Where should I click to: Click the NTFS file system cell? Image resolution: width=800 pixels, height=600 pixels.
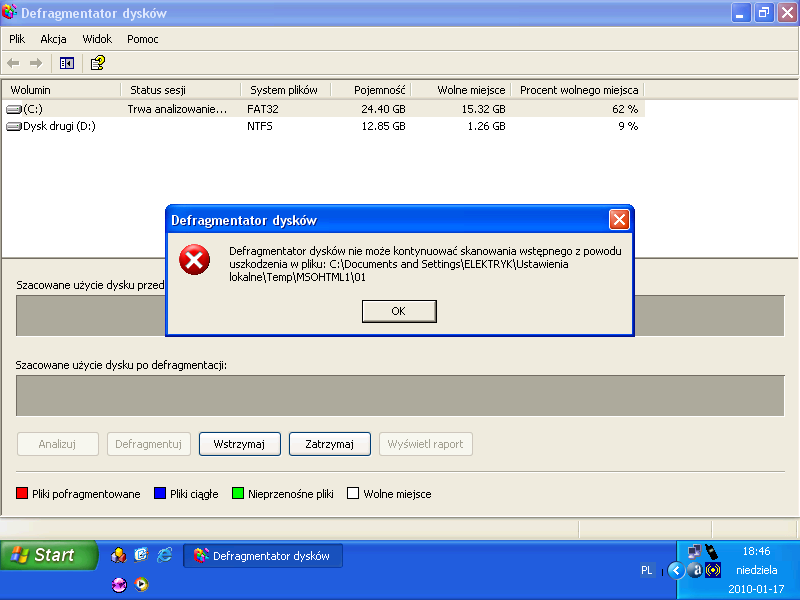tap(260, 126)
